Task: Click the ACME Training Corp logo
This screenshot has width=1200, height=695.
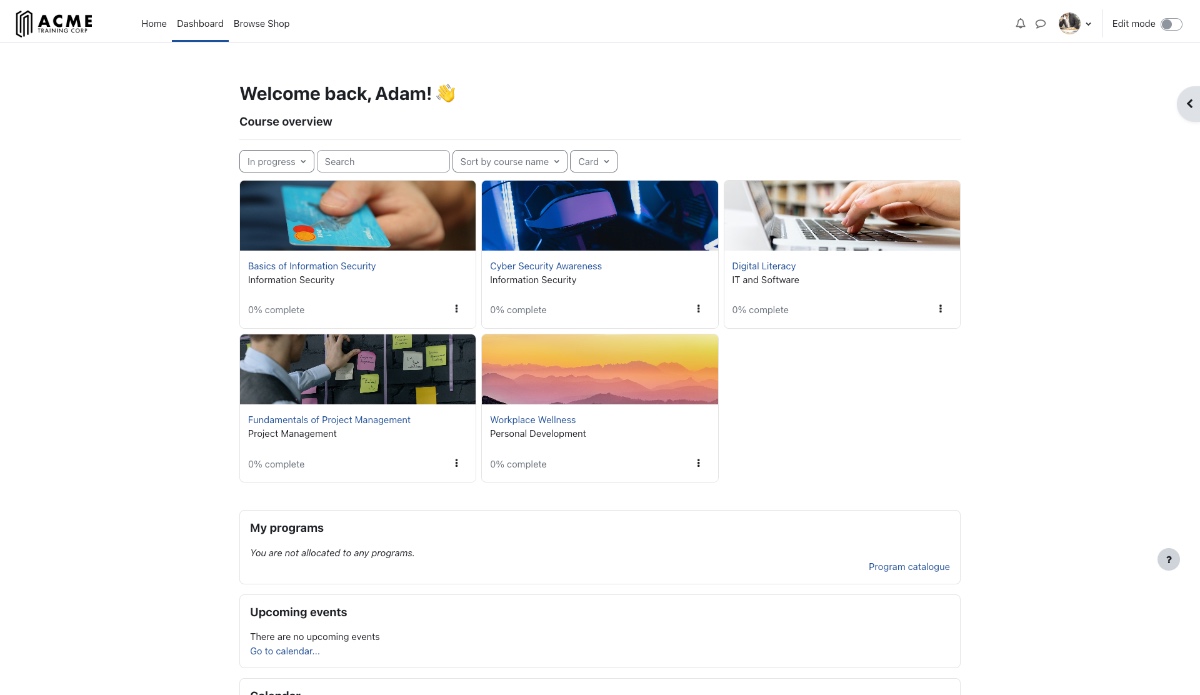Action: tap(54, 24)
